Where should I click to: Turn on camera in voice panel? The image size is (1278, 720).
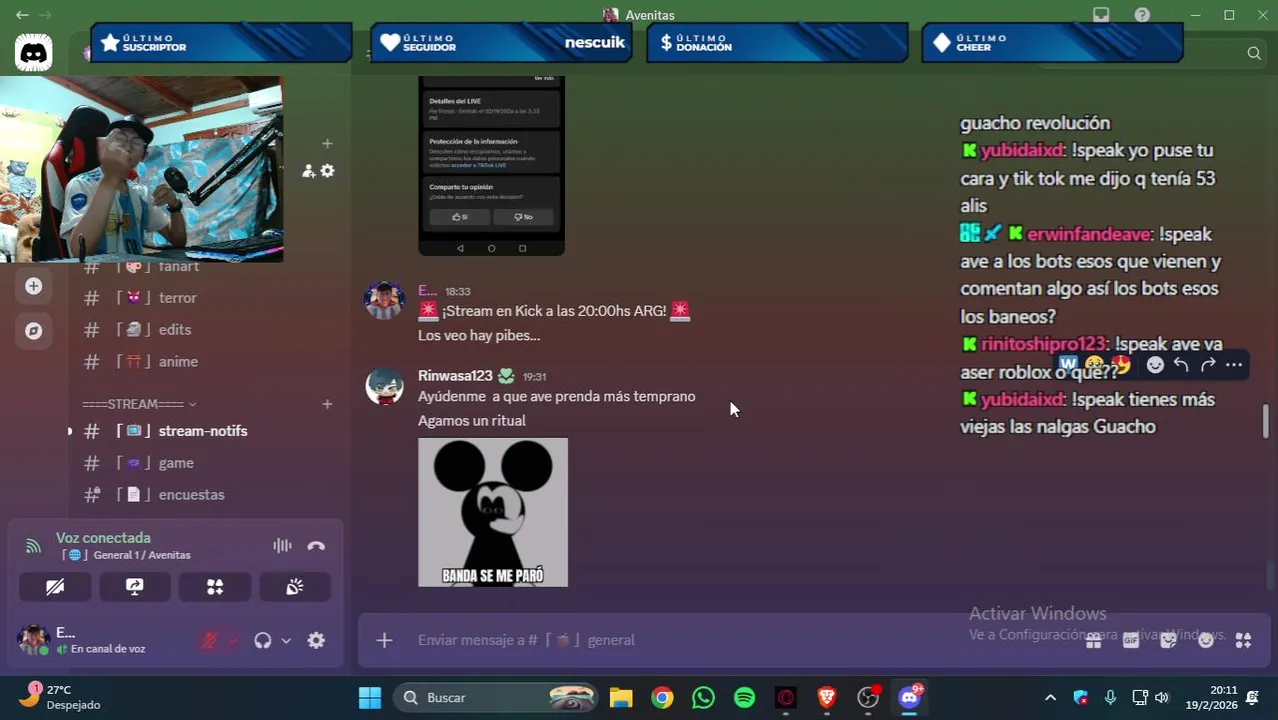[x=55, y=587]
